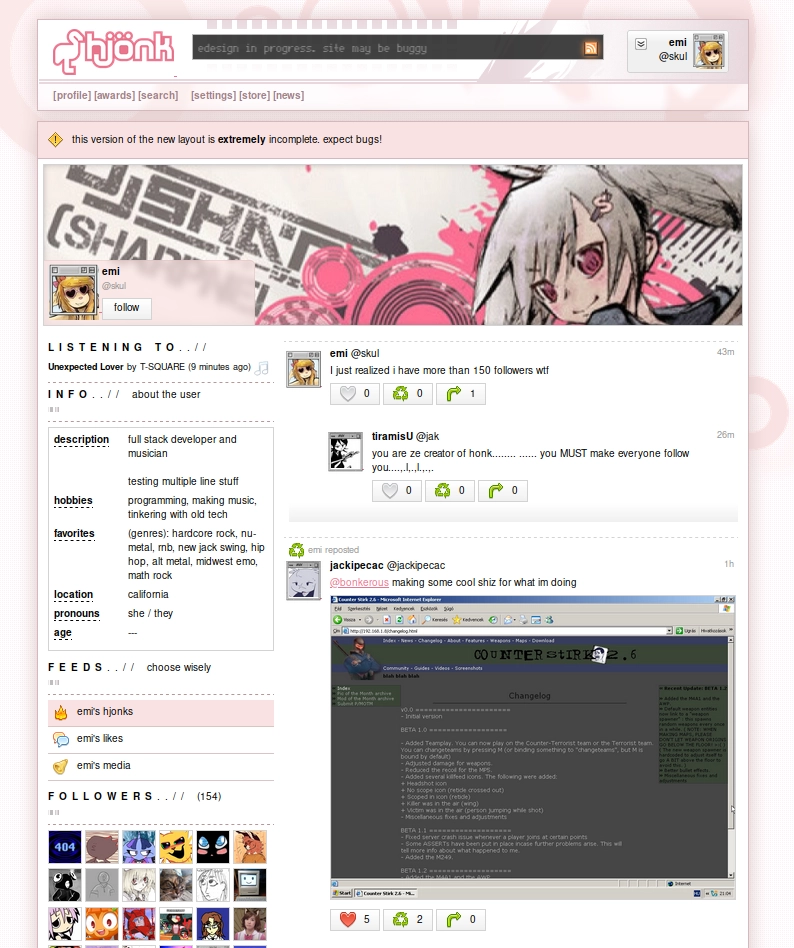This screenshot has height=948, width=794.
Task: Click the 'hobbies' info label
Action: pyautogui.click(x=73, y=501)
